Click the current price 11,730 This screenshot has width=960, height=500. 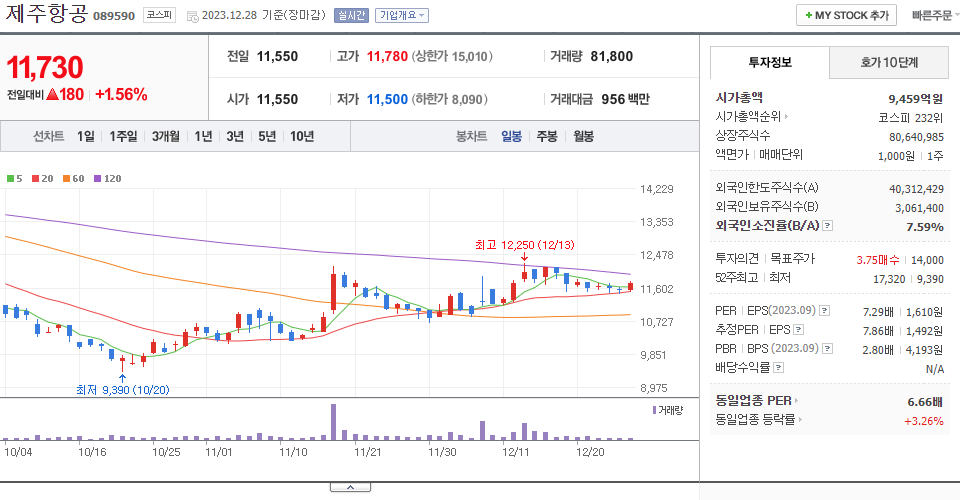[x=45, y=67]
